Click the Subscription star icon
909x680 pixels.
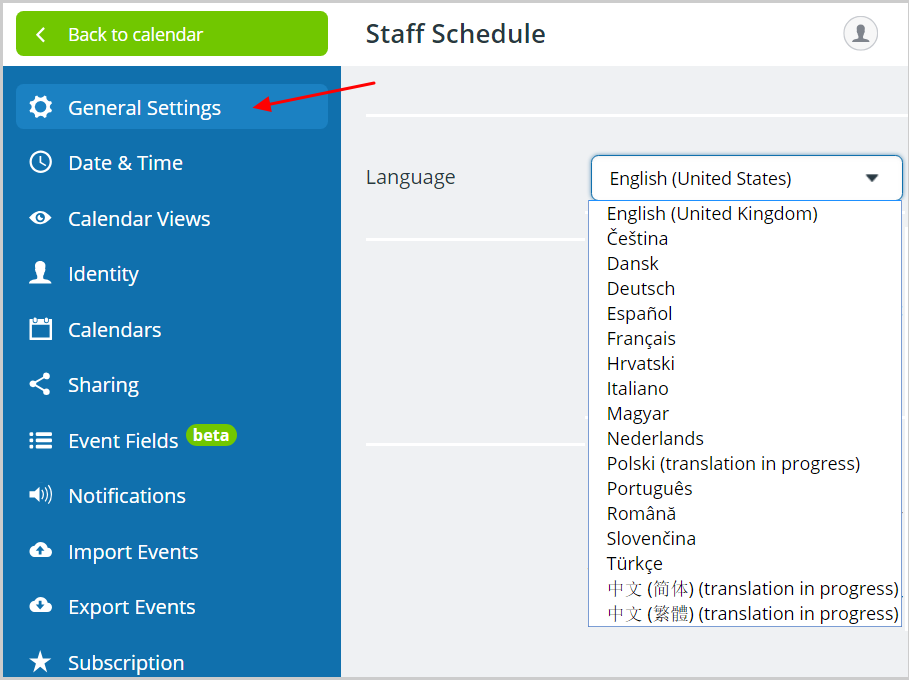click(x=41, y=661)
